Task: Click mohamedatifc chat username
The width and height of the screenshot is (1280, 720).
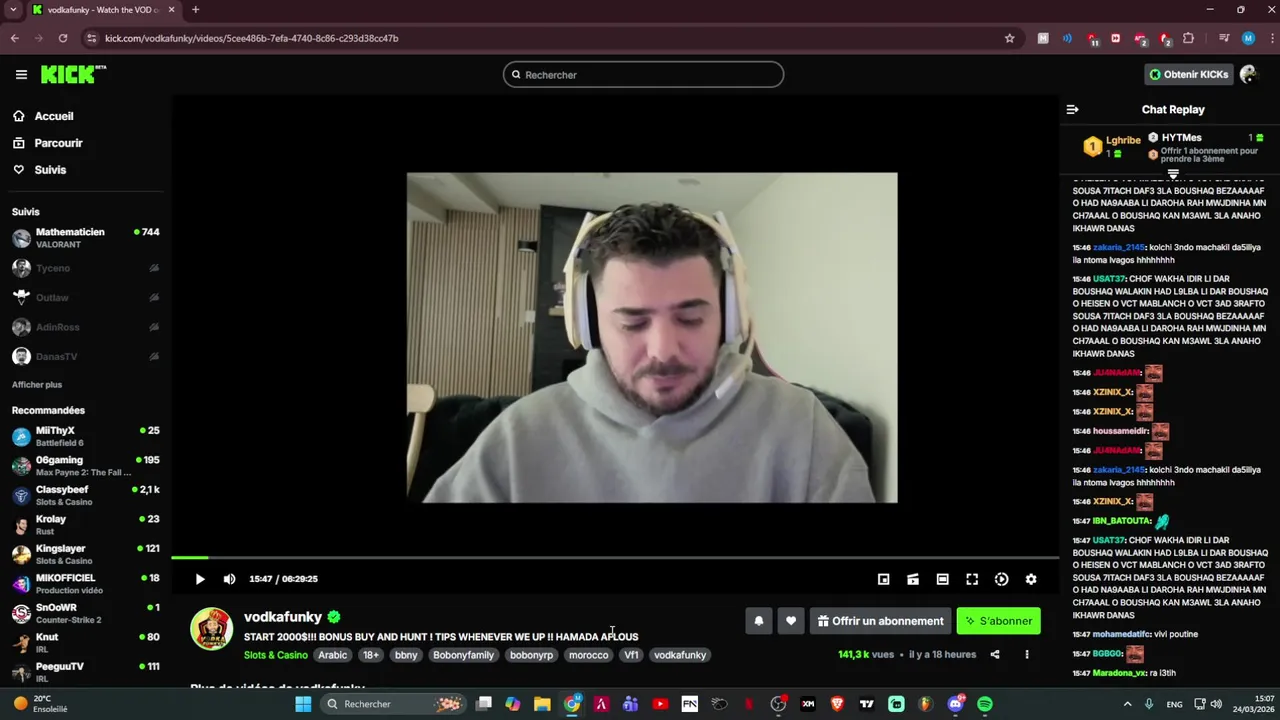Action: [1121, 634]
